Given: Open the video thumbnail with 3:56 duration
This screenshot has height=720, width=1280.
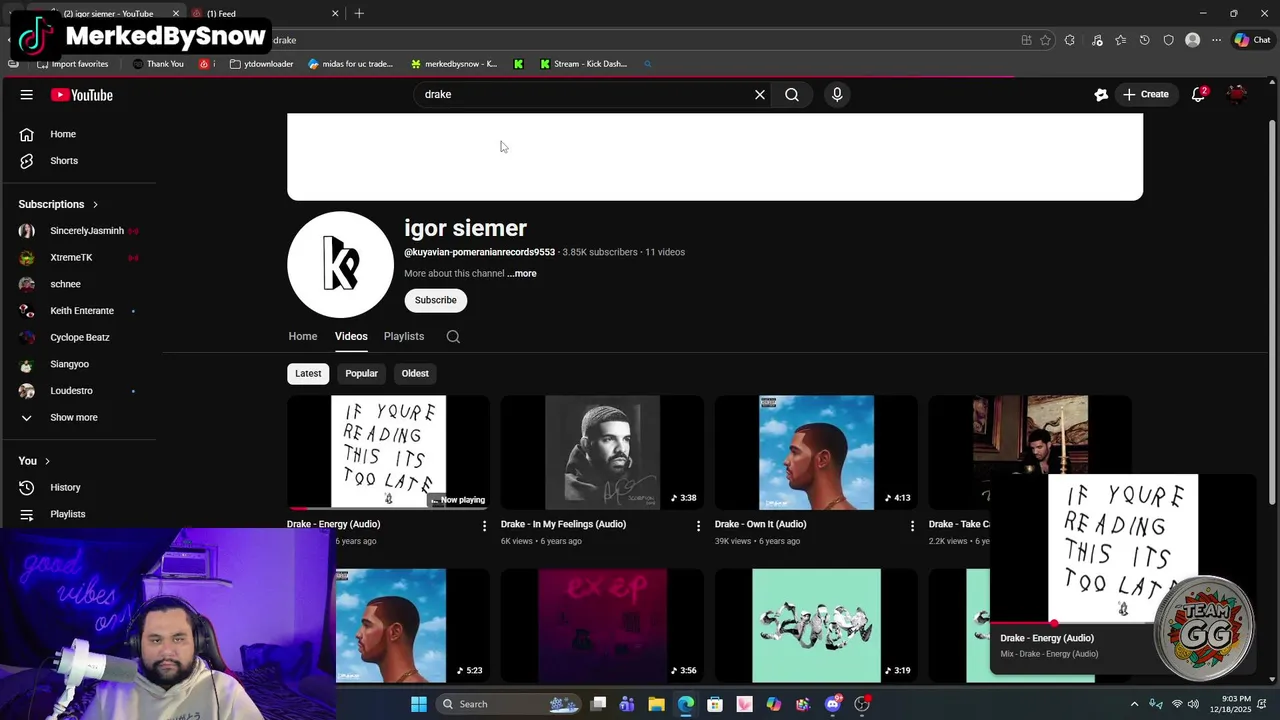Looking at the screenshot, I should 602,625.
